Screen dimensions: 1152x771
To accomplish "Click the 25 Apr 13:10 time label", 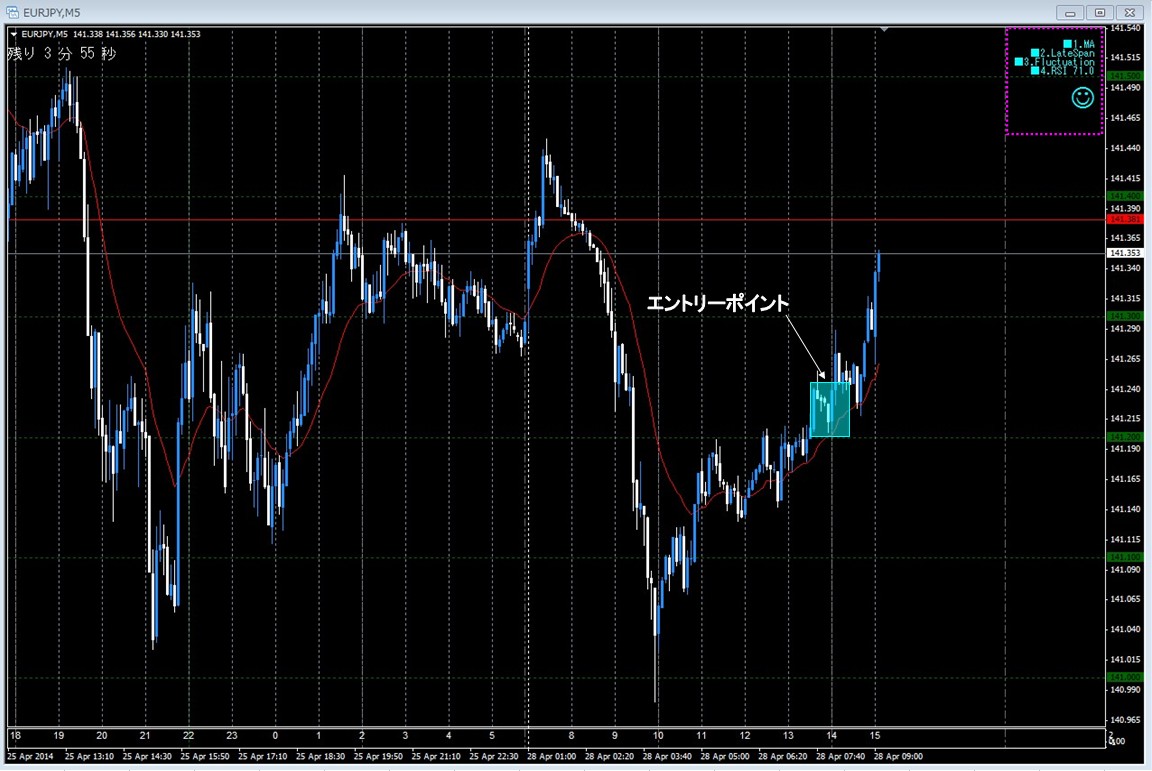I will [x=89, y=756].
